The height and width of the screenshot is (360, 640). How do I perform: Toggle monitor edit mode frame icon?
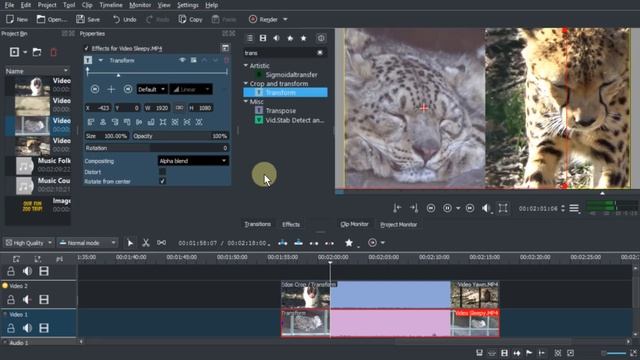click(503, 208)
